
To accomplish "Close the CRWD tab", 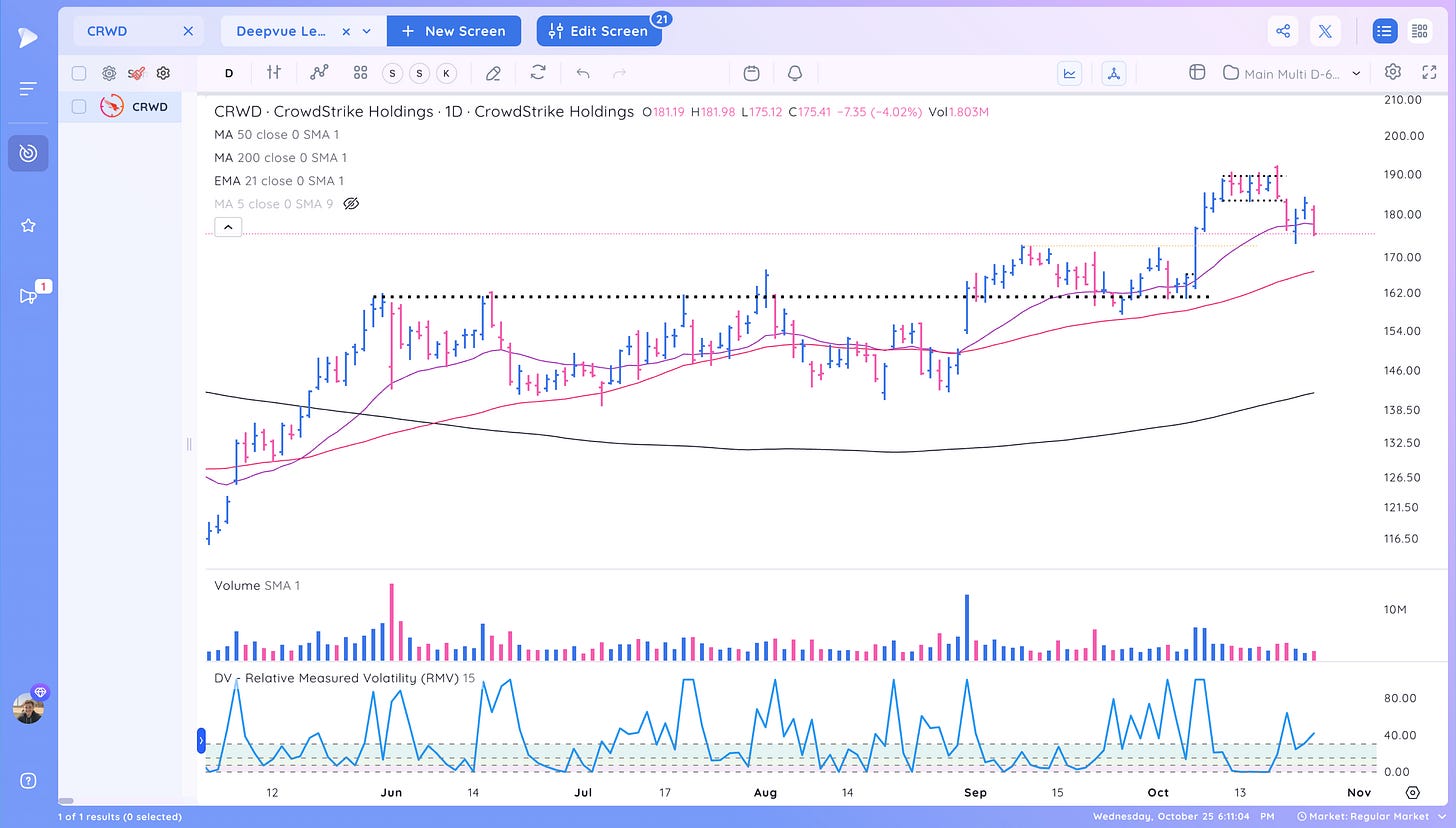I will pos(188,31).
